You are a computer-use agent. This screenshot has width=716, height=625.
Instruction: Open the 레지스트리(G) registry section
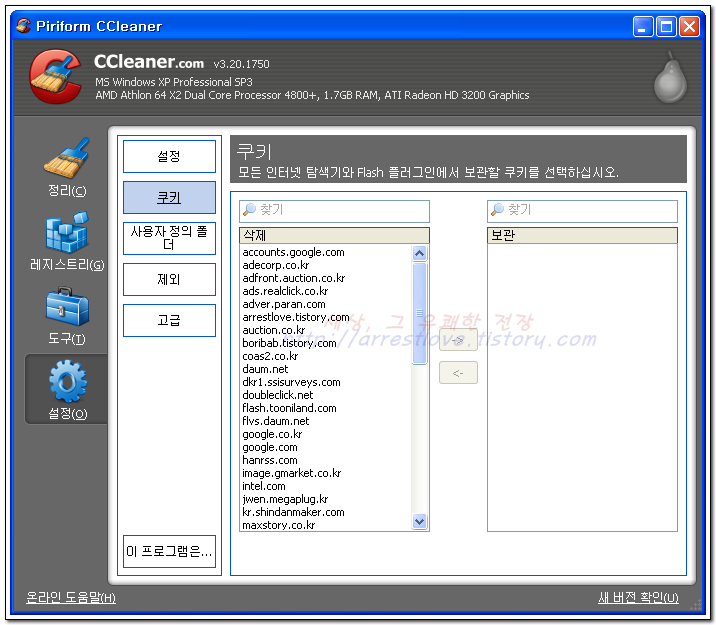pos(67,242)
